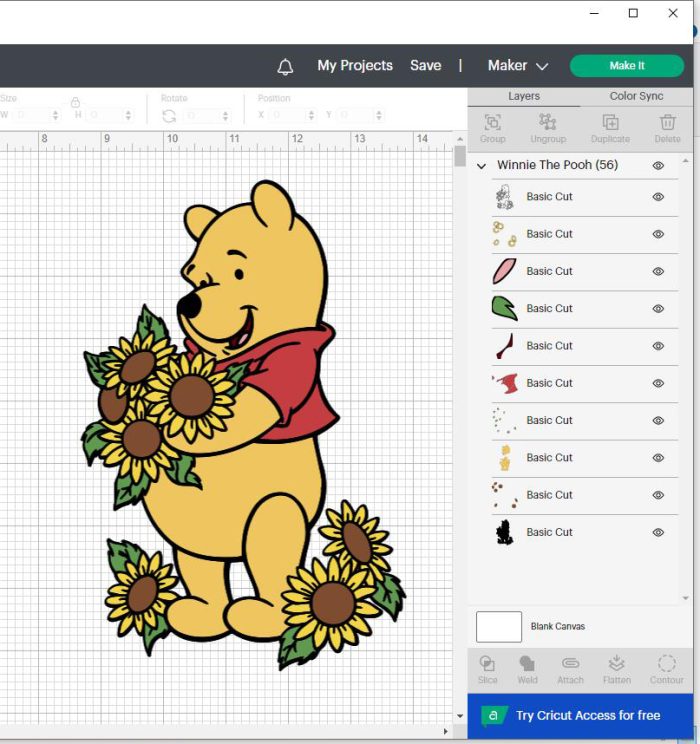Viewport: 700px width, 744px height.
Task: Hide the entire Winnie The Pooh group
Action: click(x=658, y=166)
